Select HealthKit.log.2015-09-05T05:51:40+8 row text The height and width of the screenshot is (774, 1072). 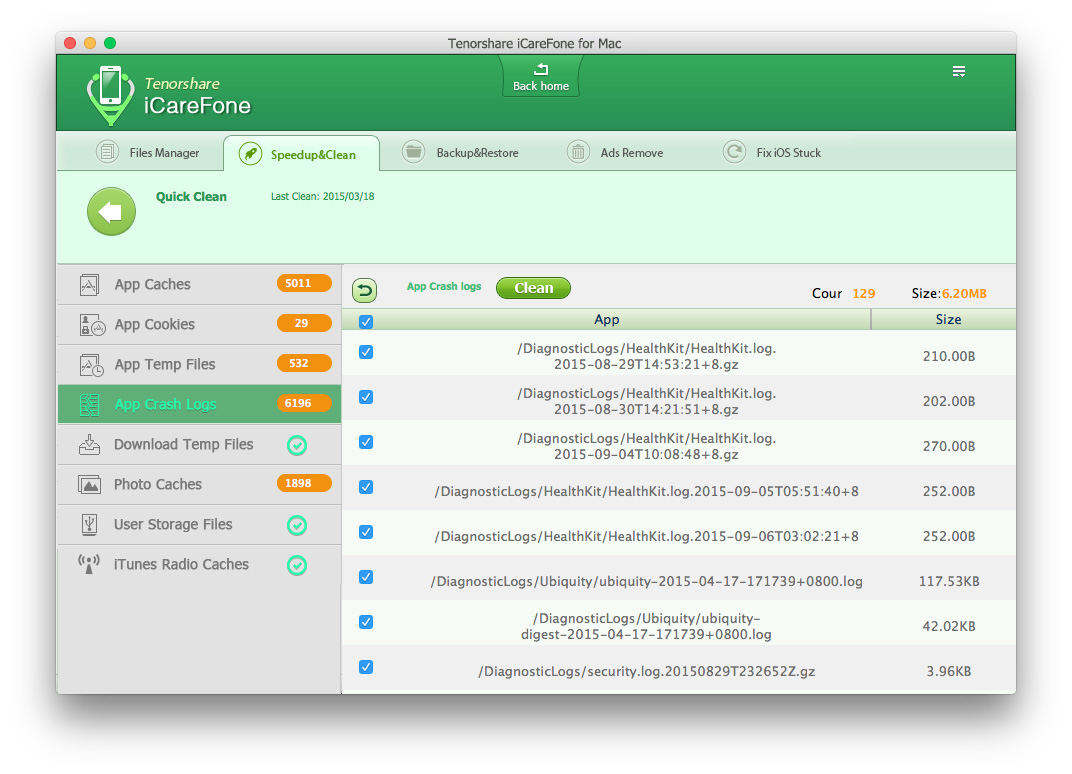(646, 492)
